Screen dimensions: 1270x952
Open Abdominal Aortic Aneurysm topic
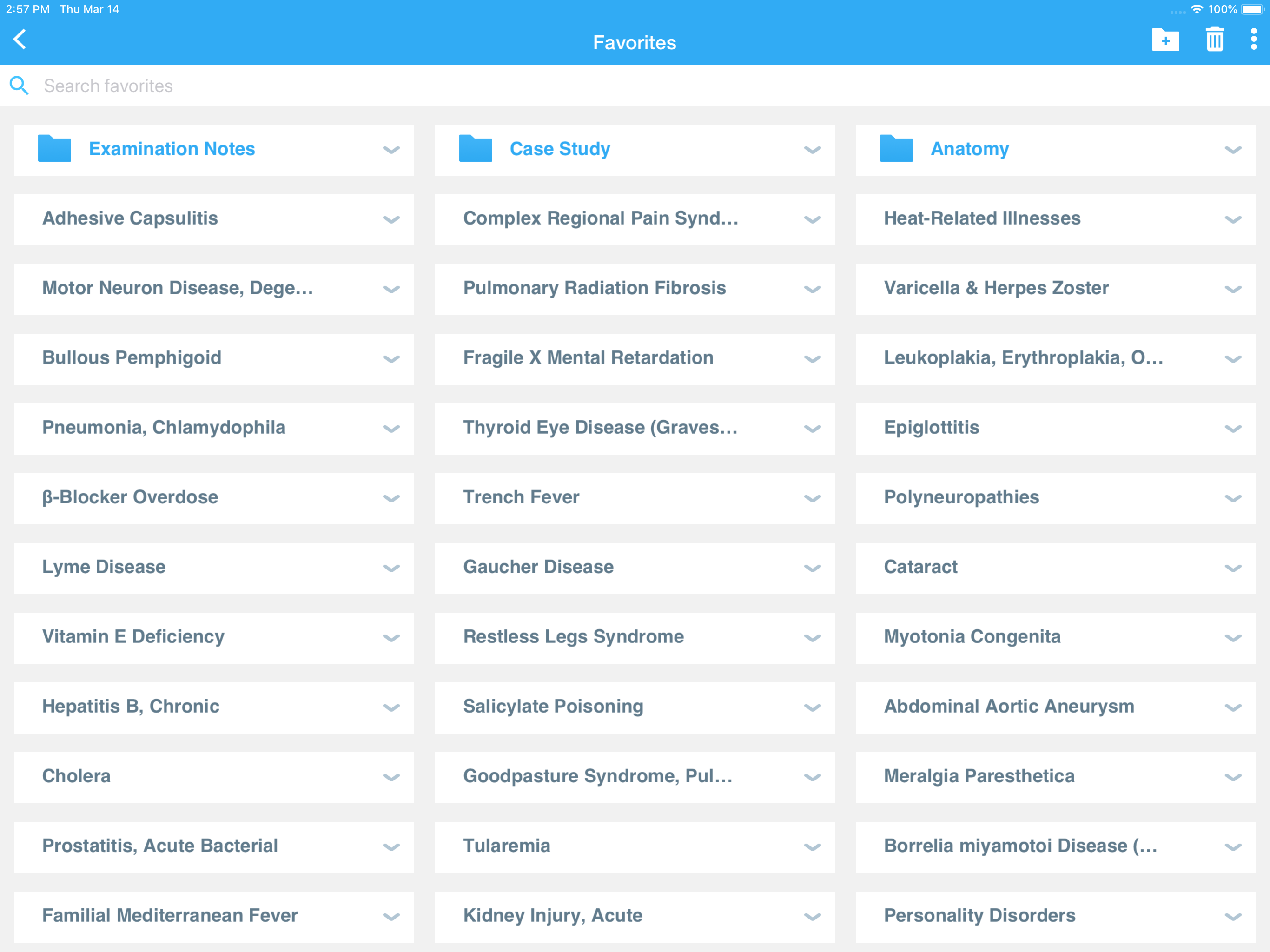coord(1009,706)
